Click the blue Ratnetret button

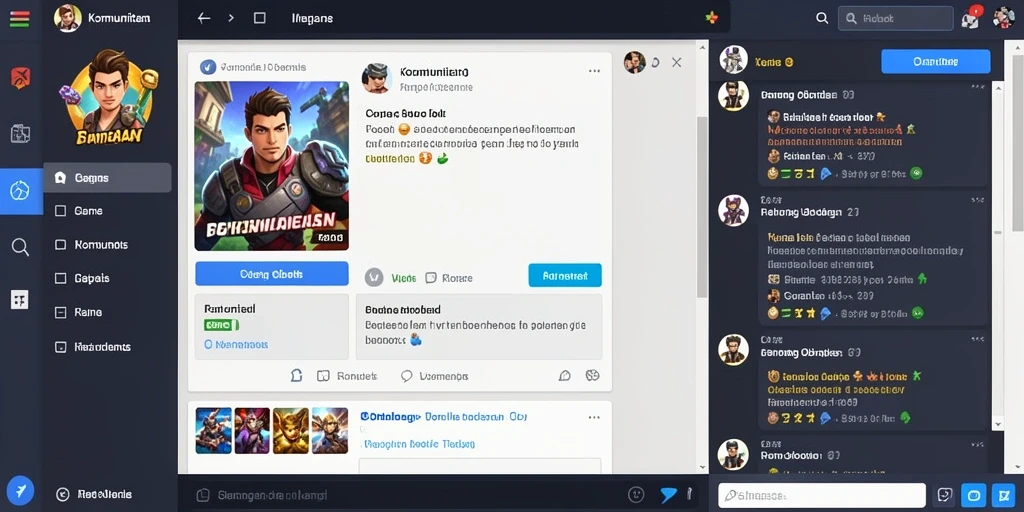[565, 276]
